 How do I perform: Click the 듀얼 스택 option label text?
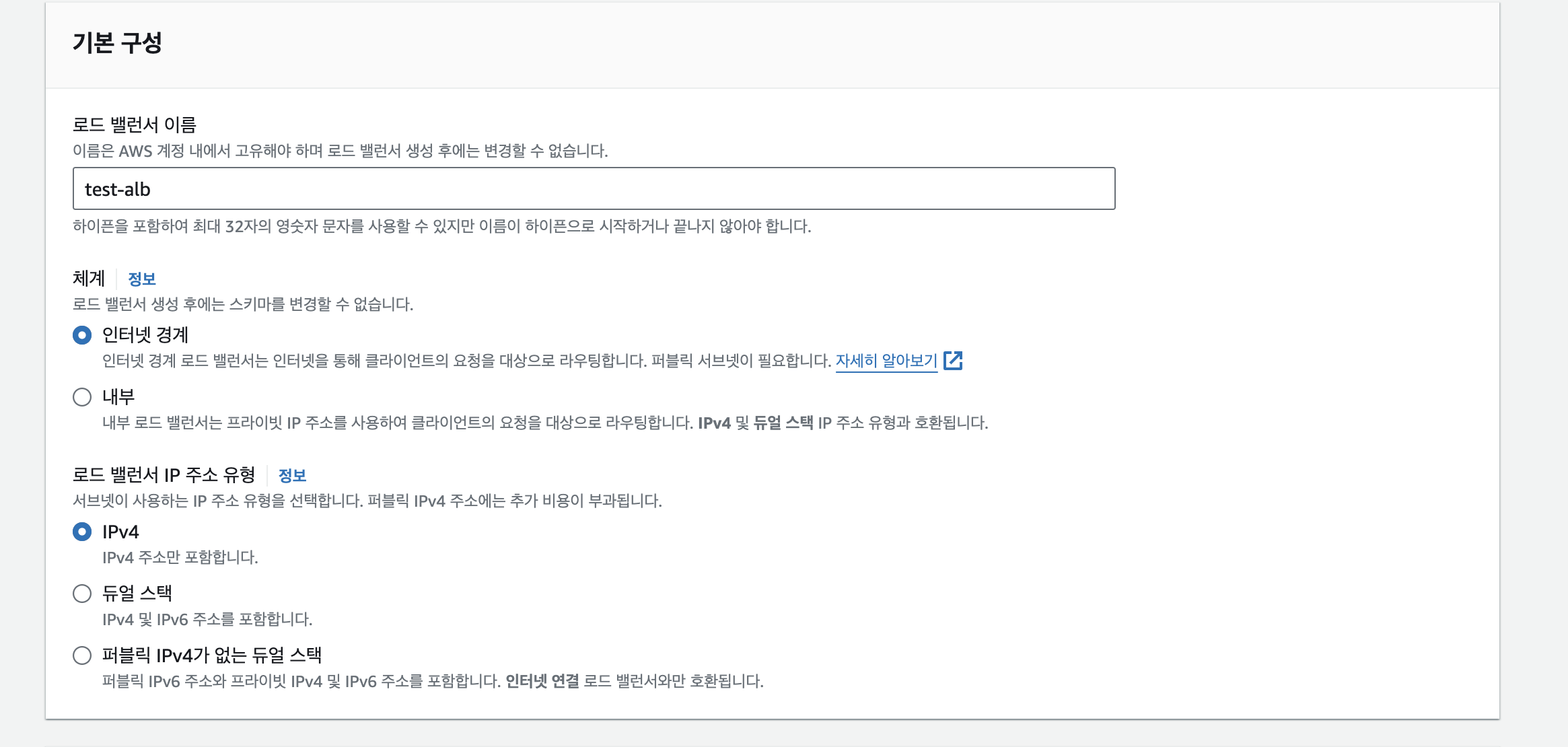click(x=137, y=593)
